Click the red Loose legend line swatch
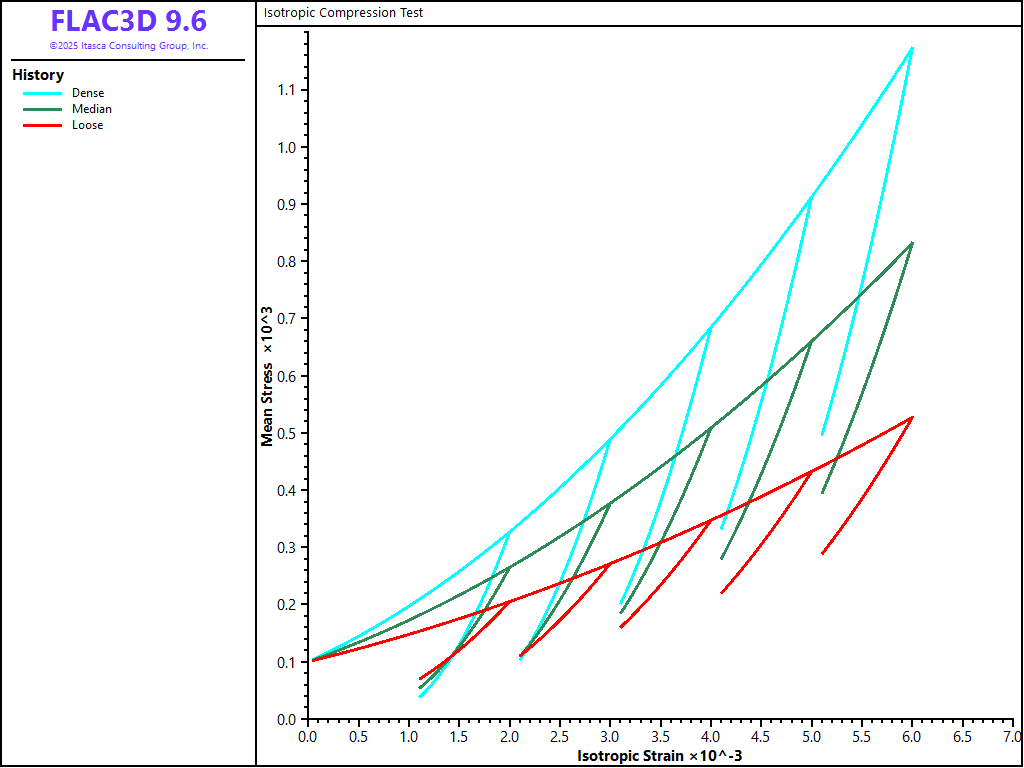The width and height of the screenshot is (1024, 768). coord(42,125)
